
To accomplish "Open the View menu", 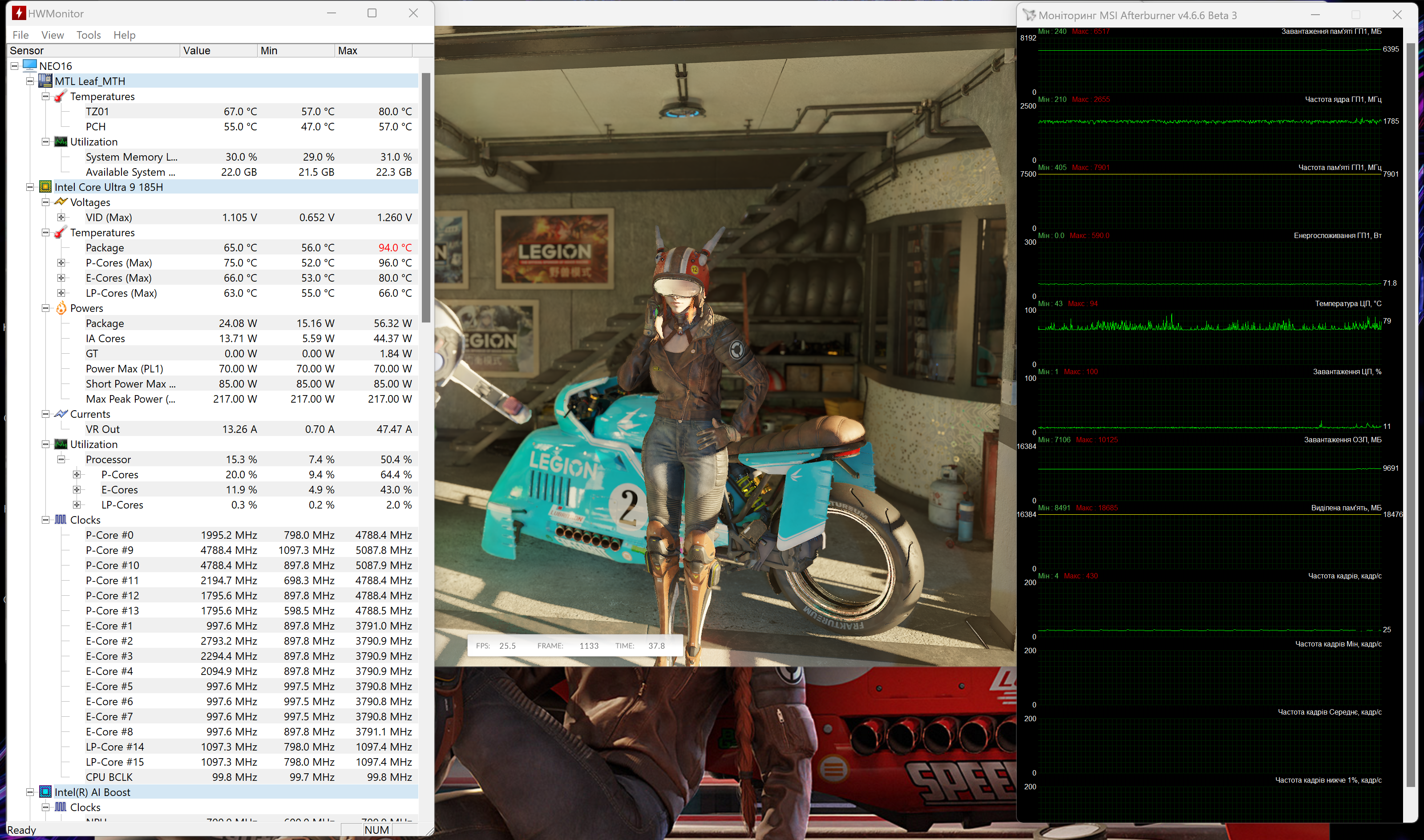I will click(52, 35).
